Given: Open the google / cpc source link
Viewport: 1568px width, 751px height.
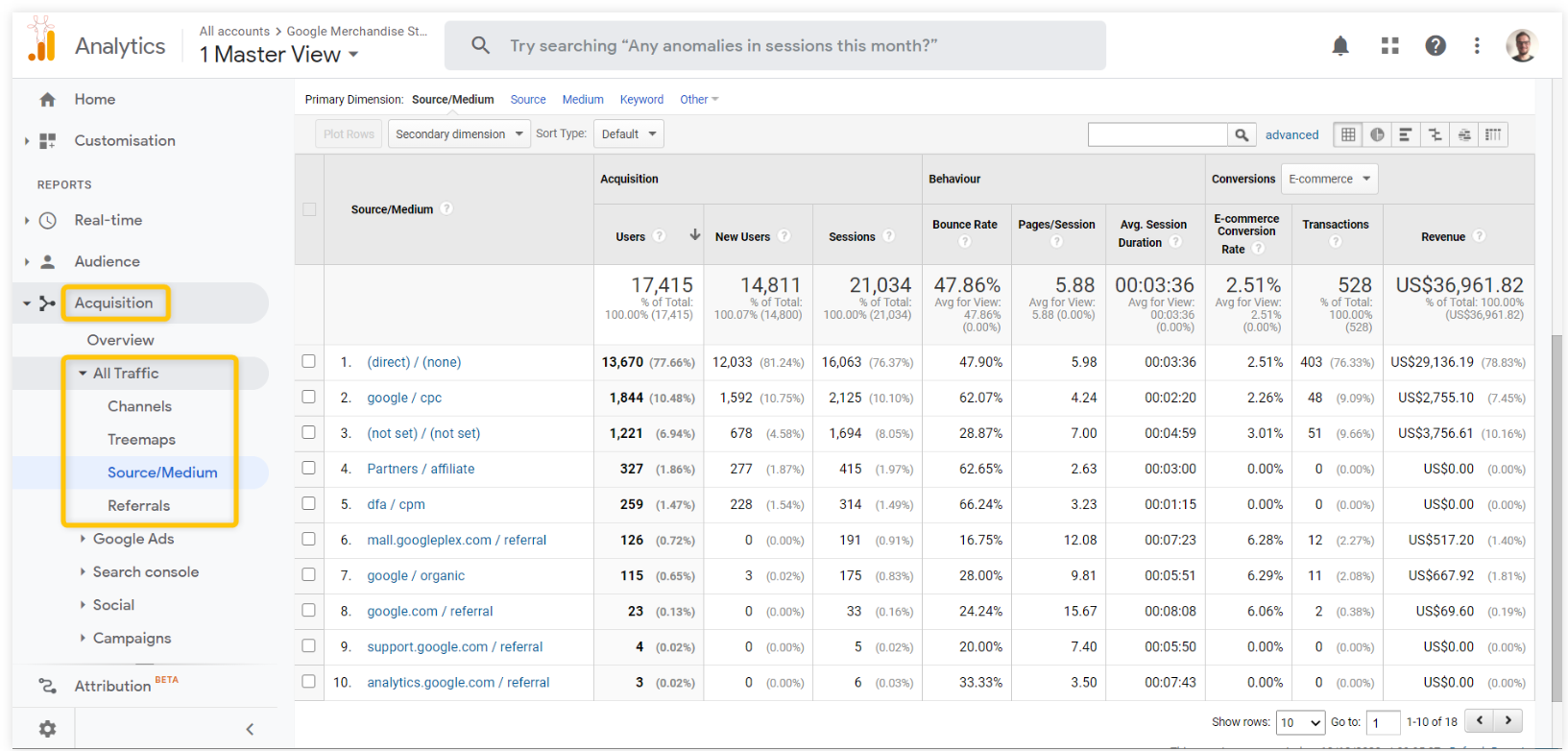Looking at the screenshot, I should (404, 398).
